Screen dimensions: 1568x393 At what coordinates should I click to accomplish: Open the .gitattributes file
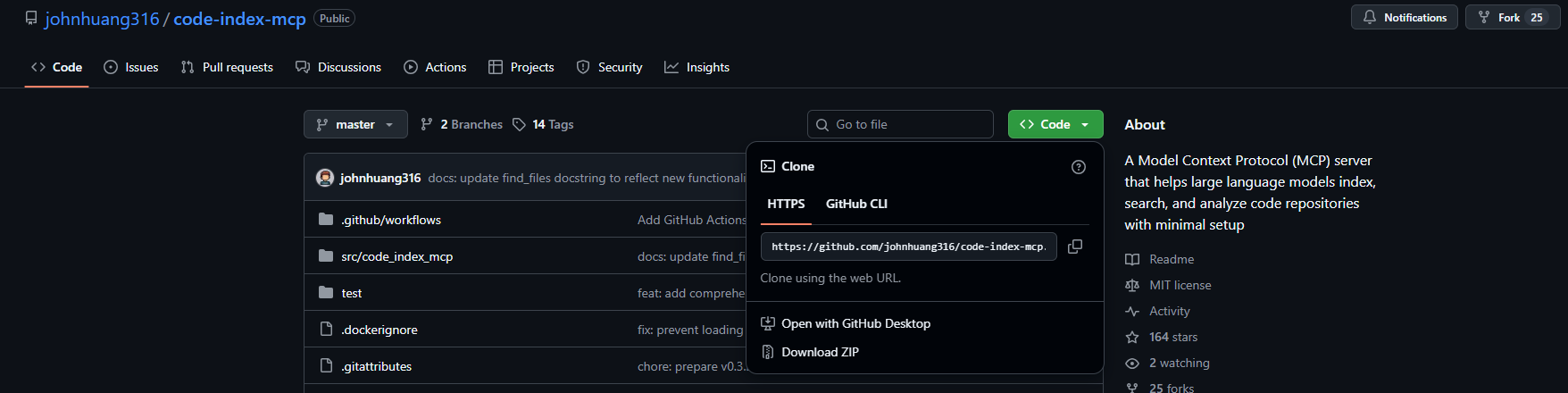(x=377, y=366)
